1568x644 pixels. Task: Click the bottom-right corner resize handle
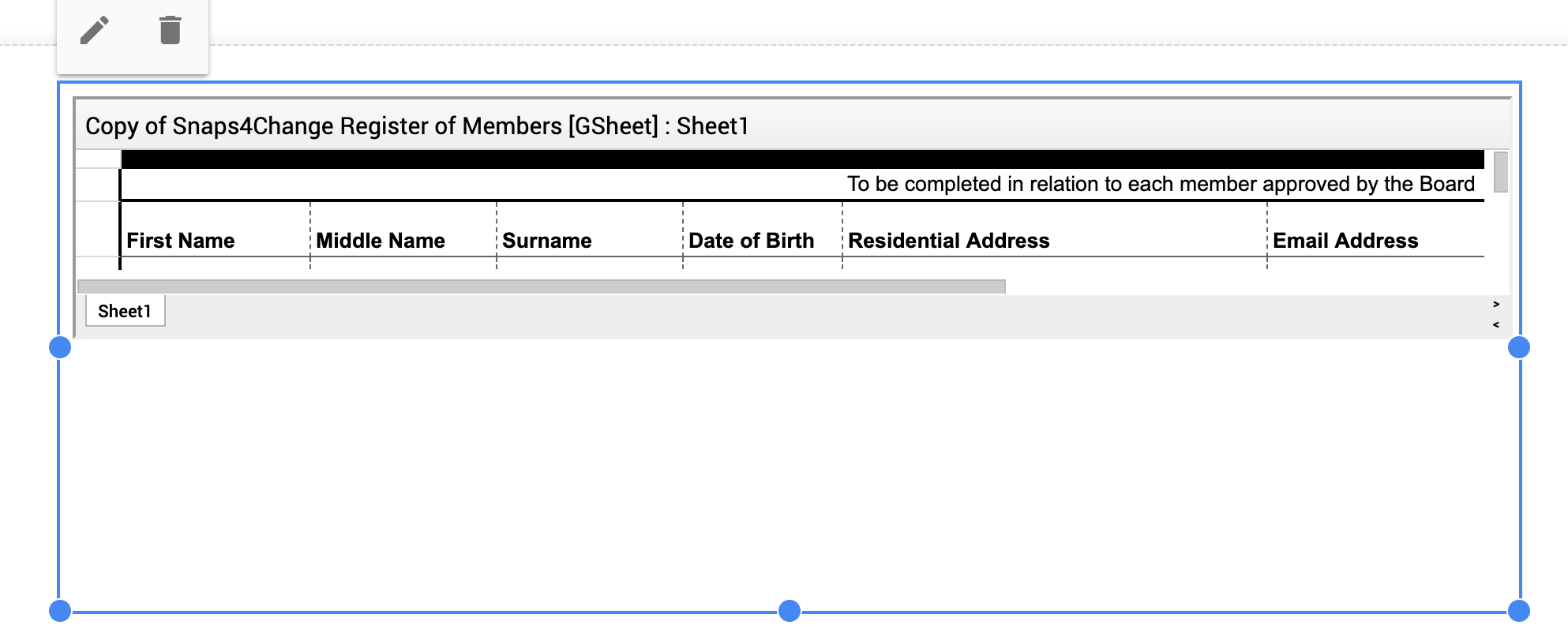[x=1519, y=611]
